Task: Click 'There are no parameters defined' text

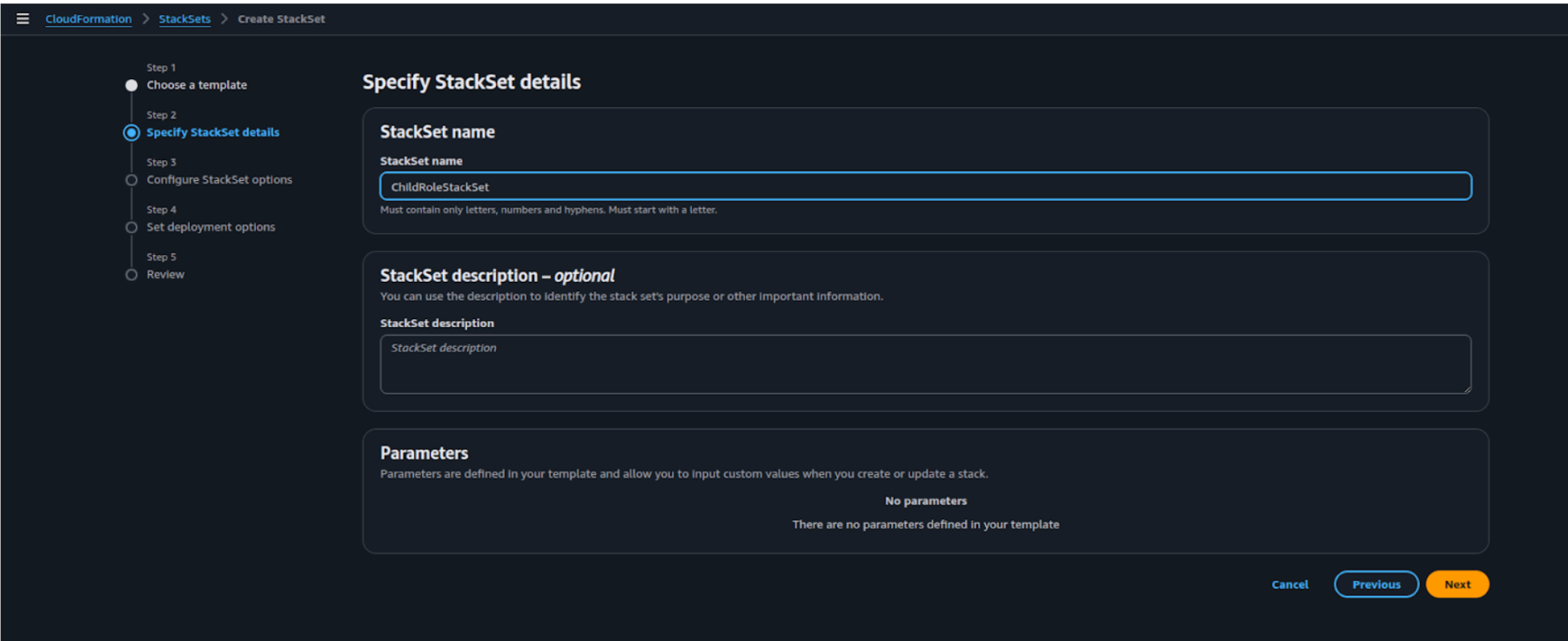Action: 926,524
